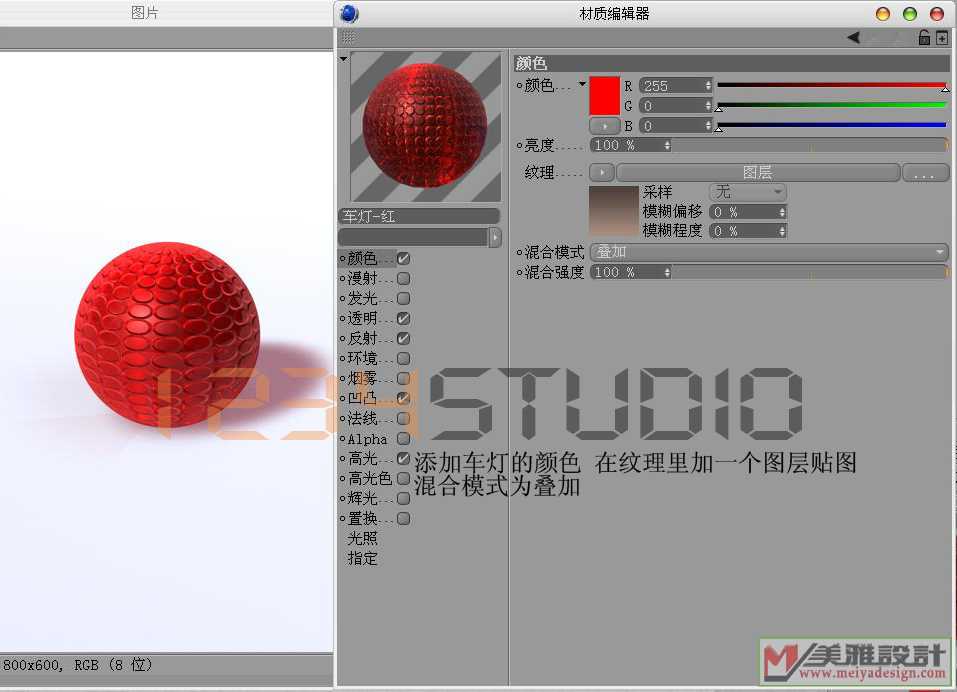Click the 图层 texture button
Screen dimensions: 957x692
pyautogui.click(x=758, y=173)
